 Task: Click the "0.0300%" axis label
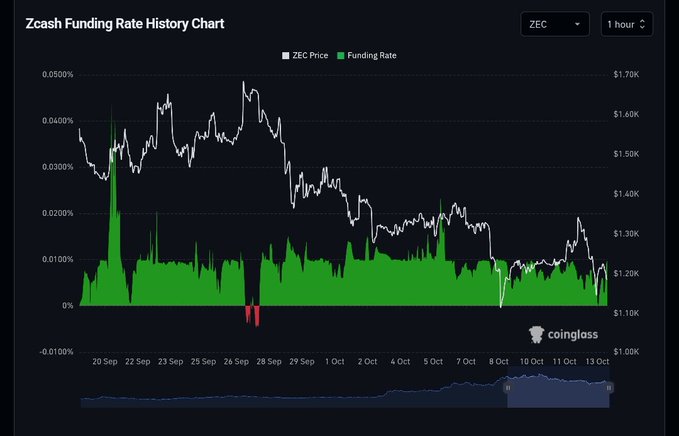click(x=58, y=167)
